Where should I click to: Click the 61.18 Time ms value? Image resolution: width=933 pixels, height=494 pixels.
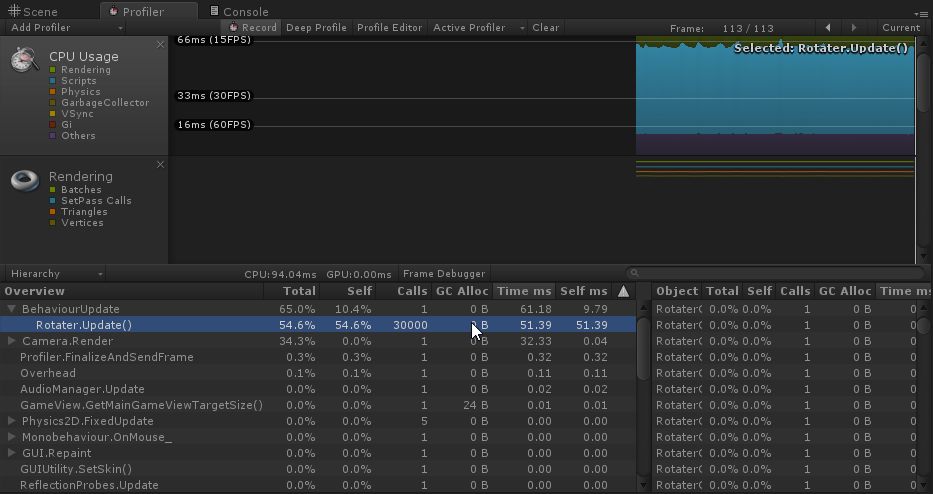point(535,309)
